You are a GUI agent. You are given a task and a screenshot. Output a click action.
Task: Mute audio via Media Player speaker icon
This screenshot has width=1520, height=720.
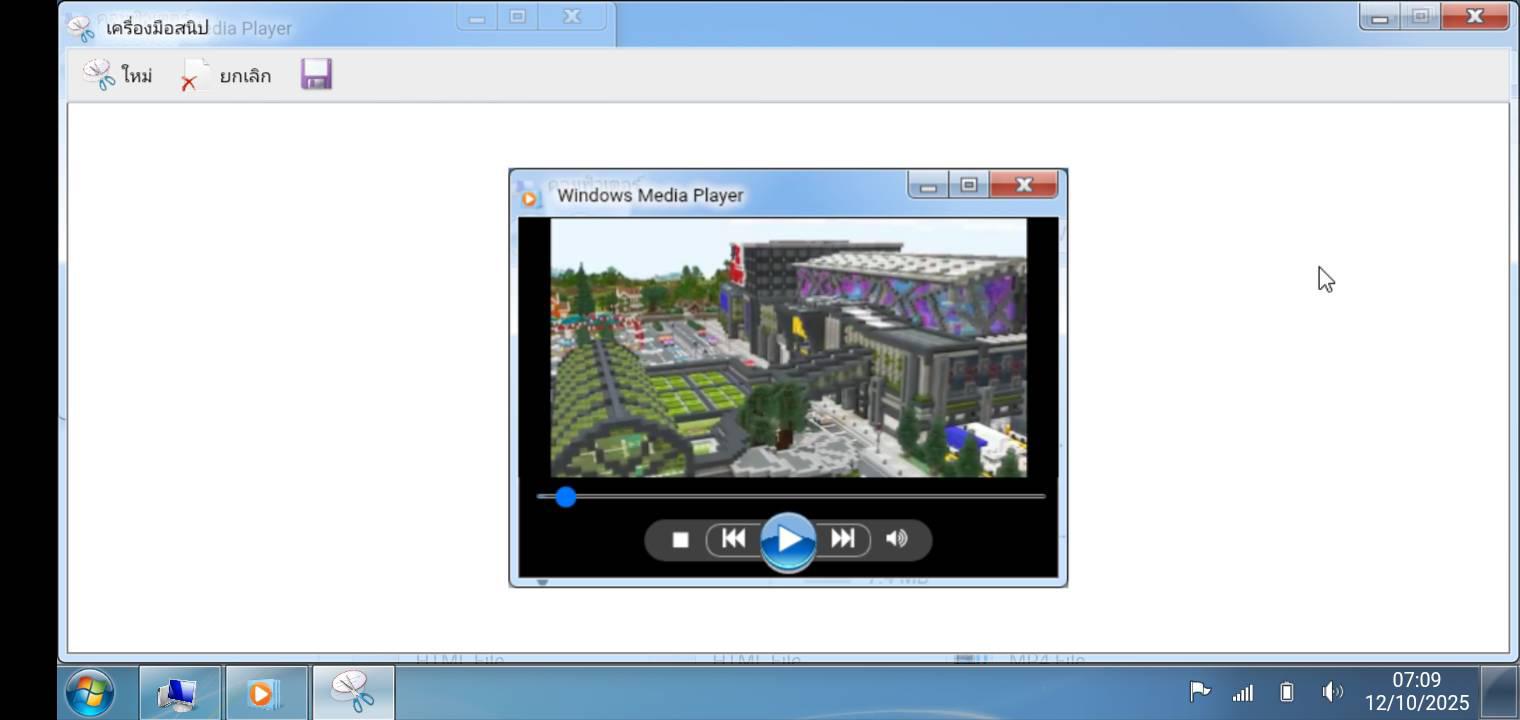[x=897, y=539]
